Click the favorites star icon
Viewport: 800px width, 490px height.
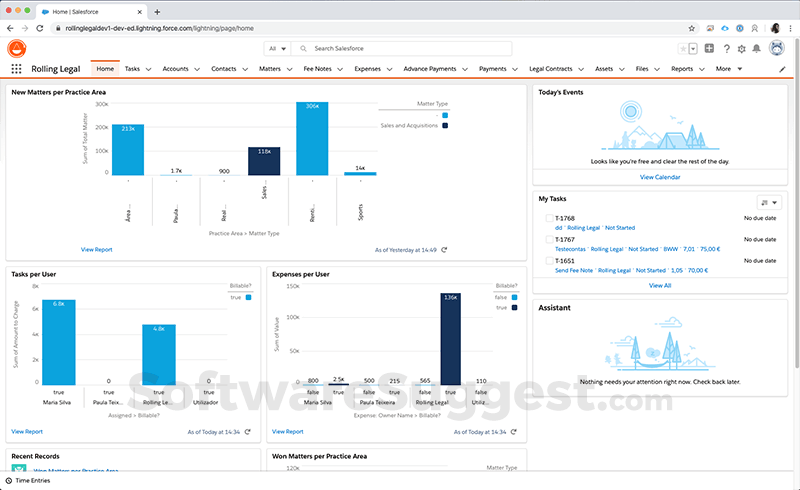[683, 49]
